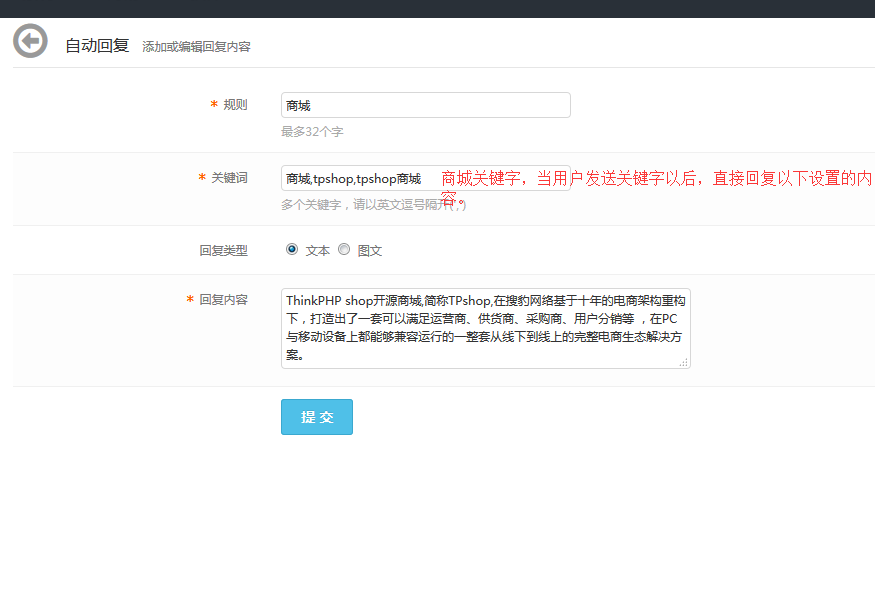Click the red asterisk beside 回复内容

pyautogui.click(x=190, y=300)
